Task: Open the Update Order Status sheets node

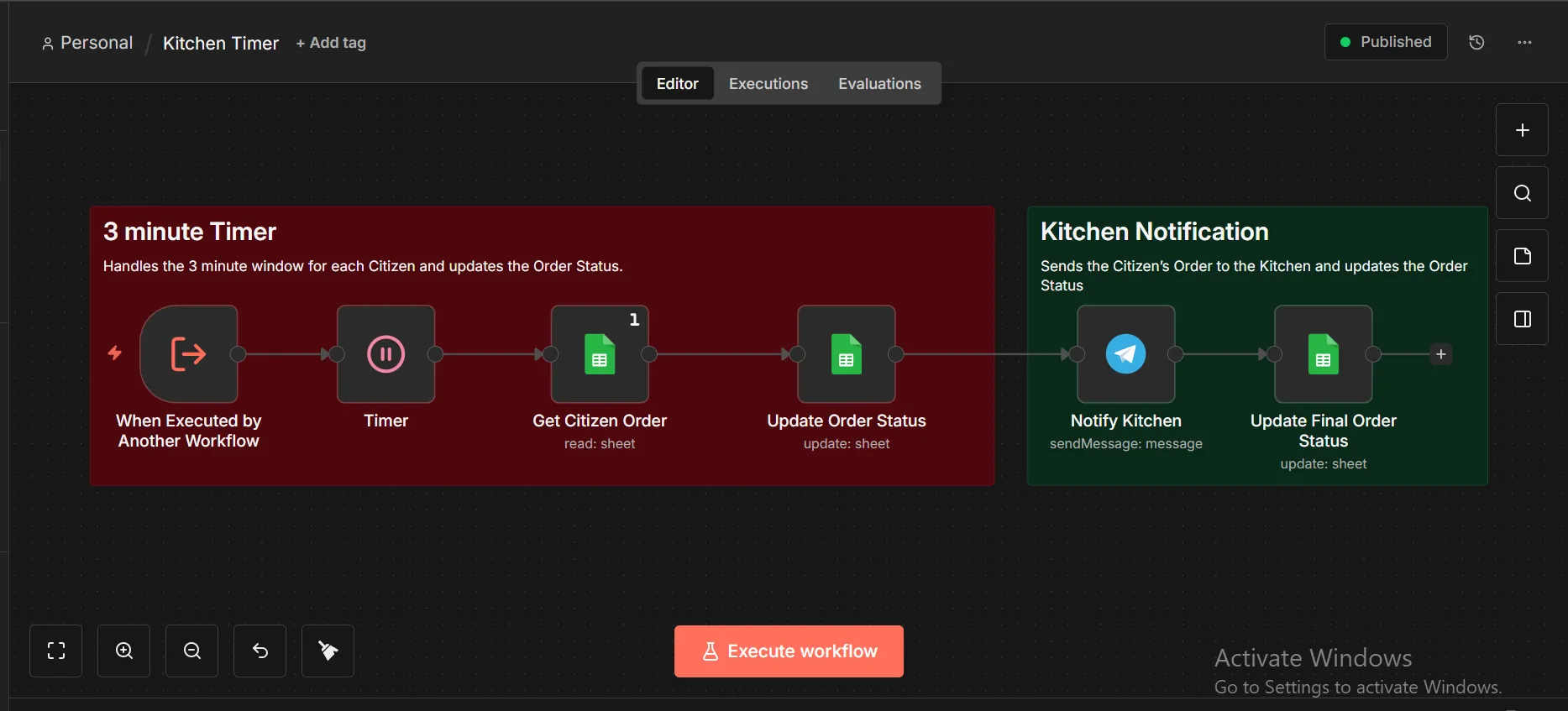Action: pos(847,354)
